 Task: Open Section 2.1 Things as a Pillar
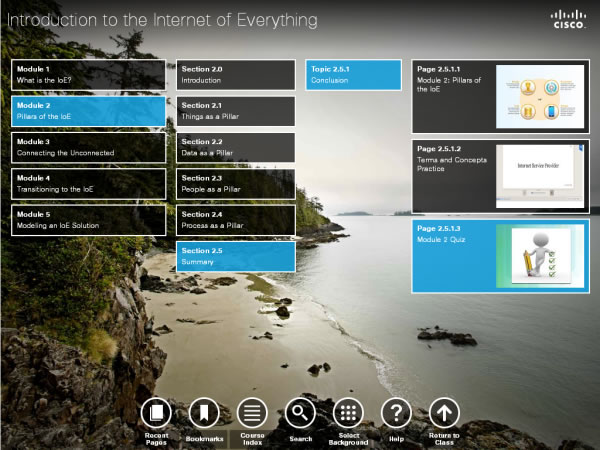pyautogui.click(x=235, y=111)
